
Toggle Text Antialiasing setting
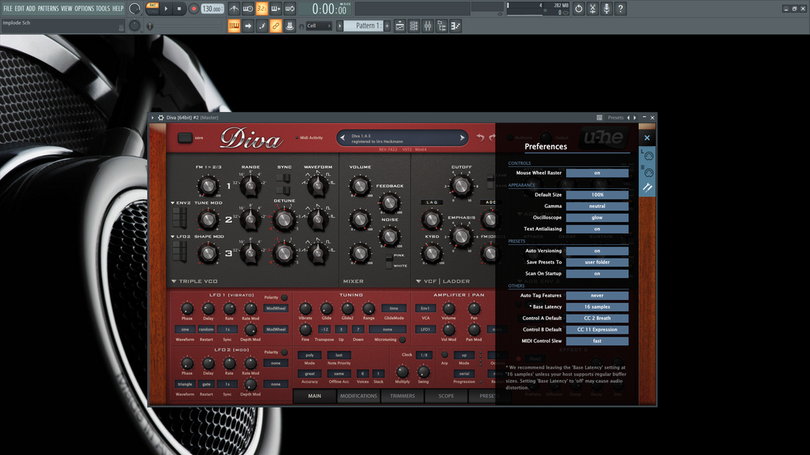(597, 229)
